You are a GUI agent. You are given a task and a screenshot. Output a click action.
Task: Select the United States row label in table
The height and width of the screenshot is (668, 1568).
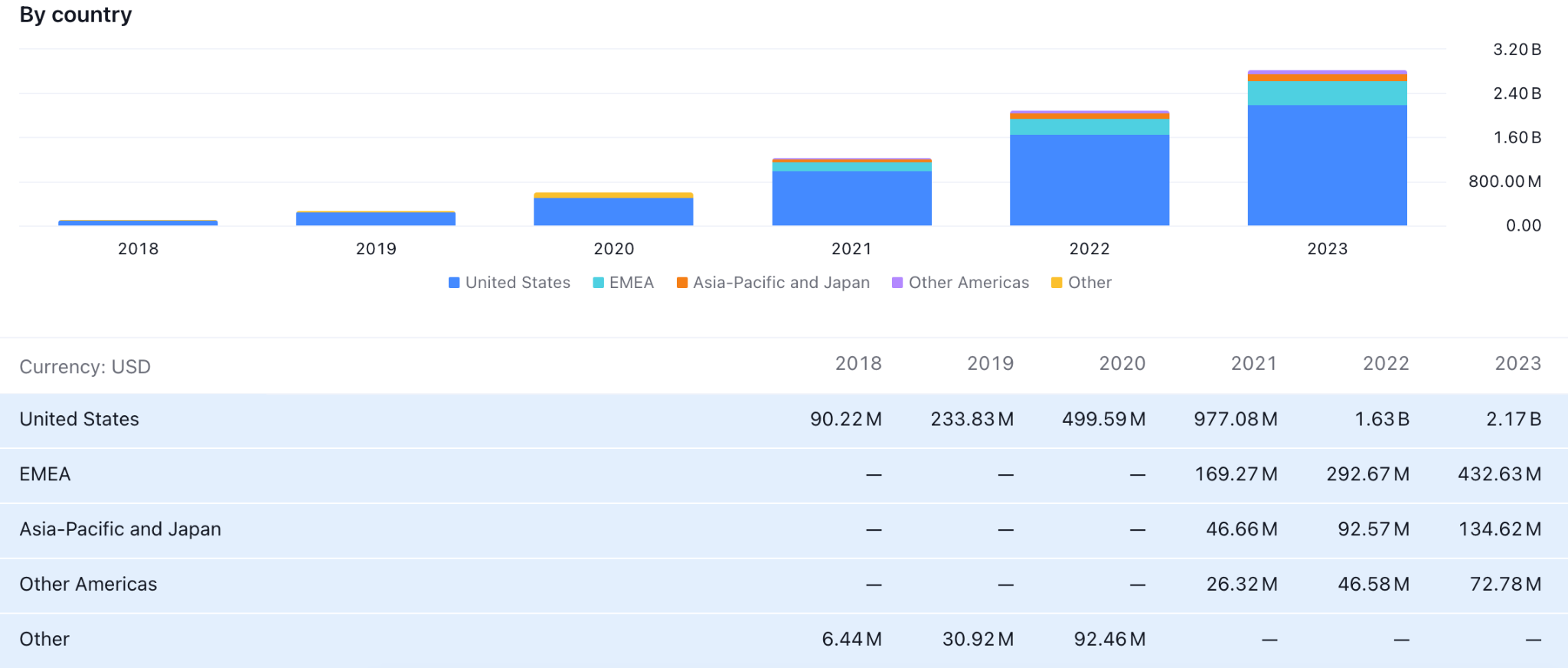coord(80,420)
